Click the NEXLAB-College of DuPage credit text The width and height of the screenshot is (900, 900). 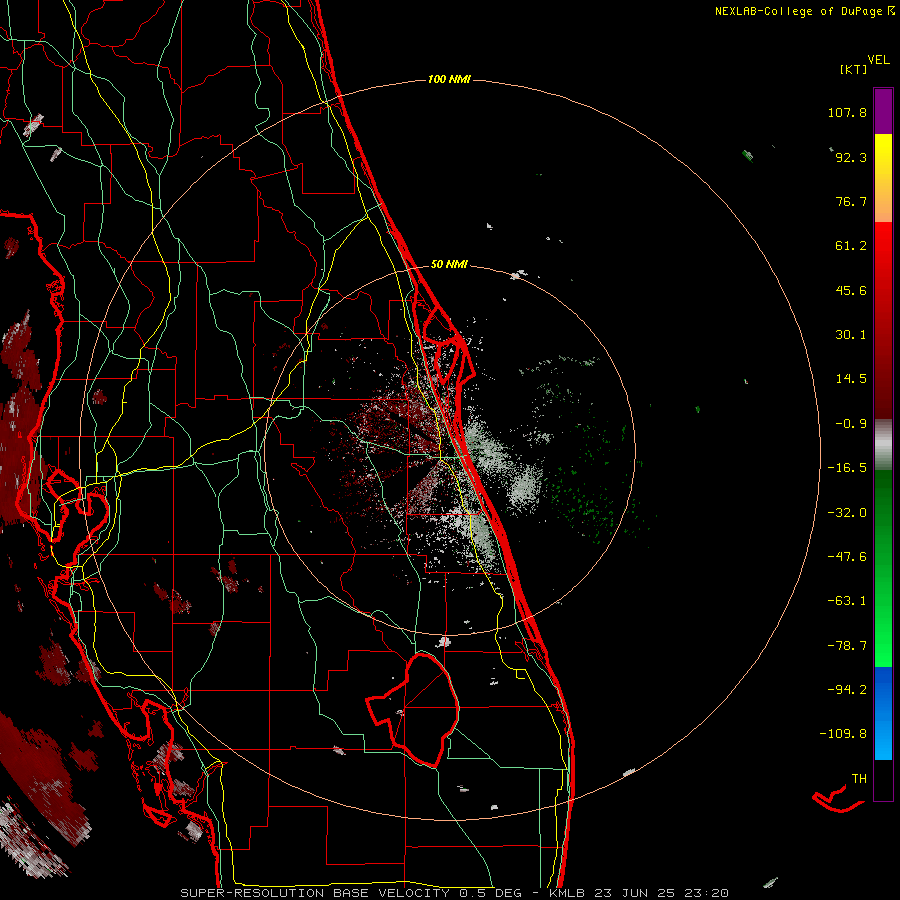click(x=804, y=11)
